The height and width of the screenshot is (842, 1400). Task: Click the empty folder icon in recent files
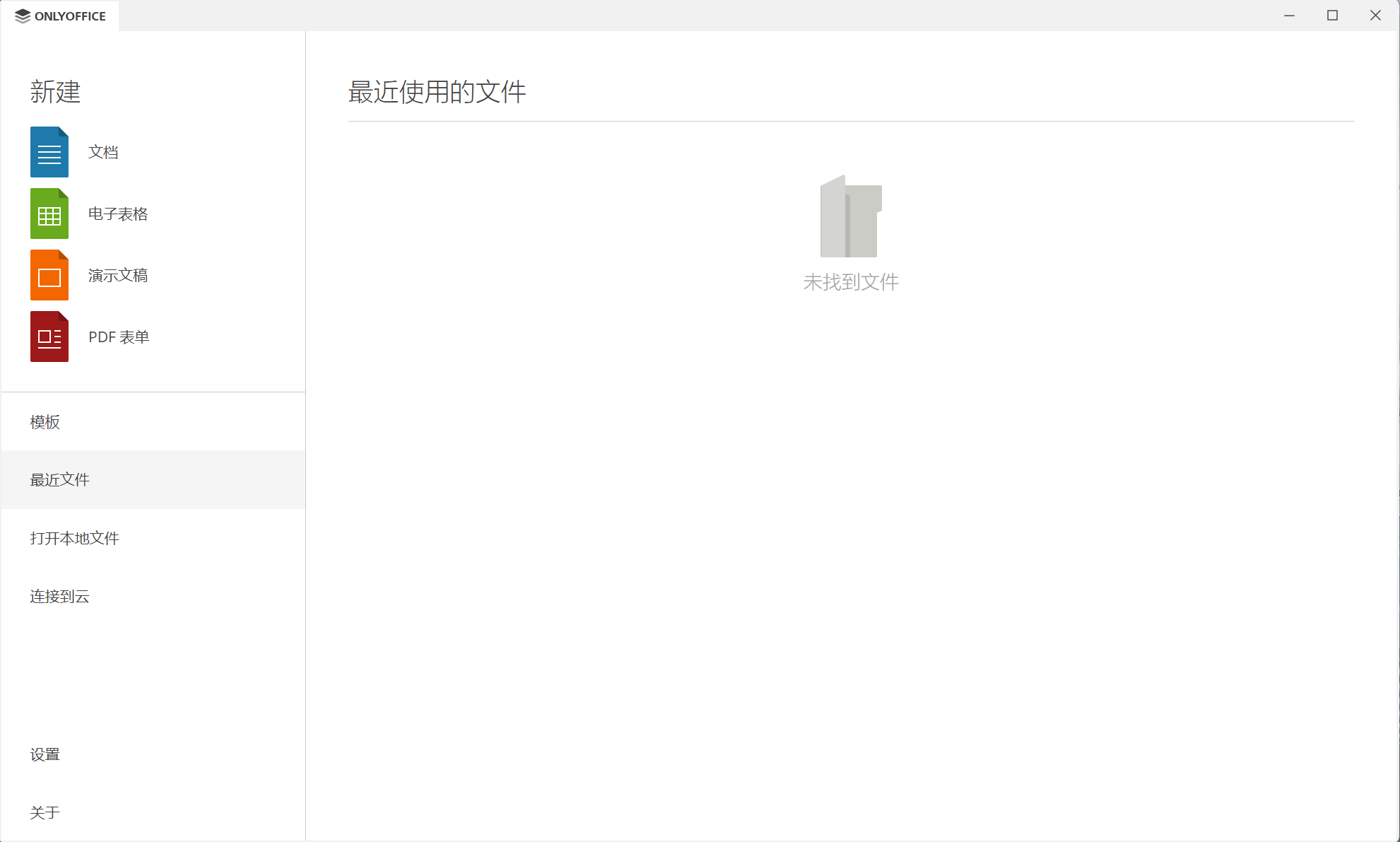(850, 216)
